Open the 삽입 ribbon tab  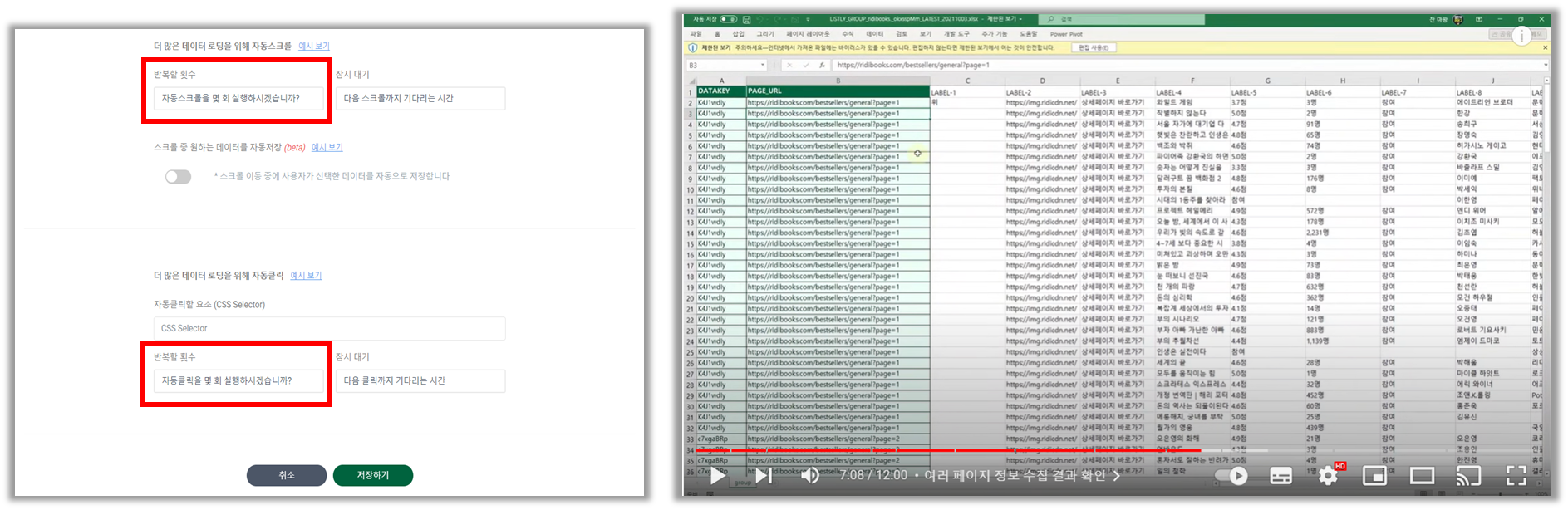738,34
